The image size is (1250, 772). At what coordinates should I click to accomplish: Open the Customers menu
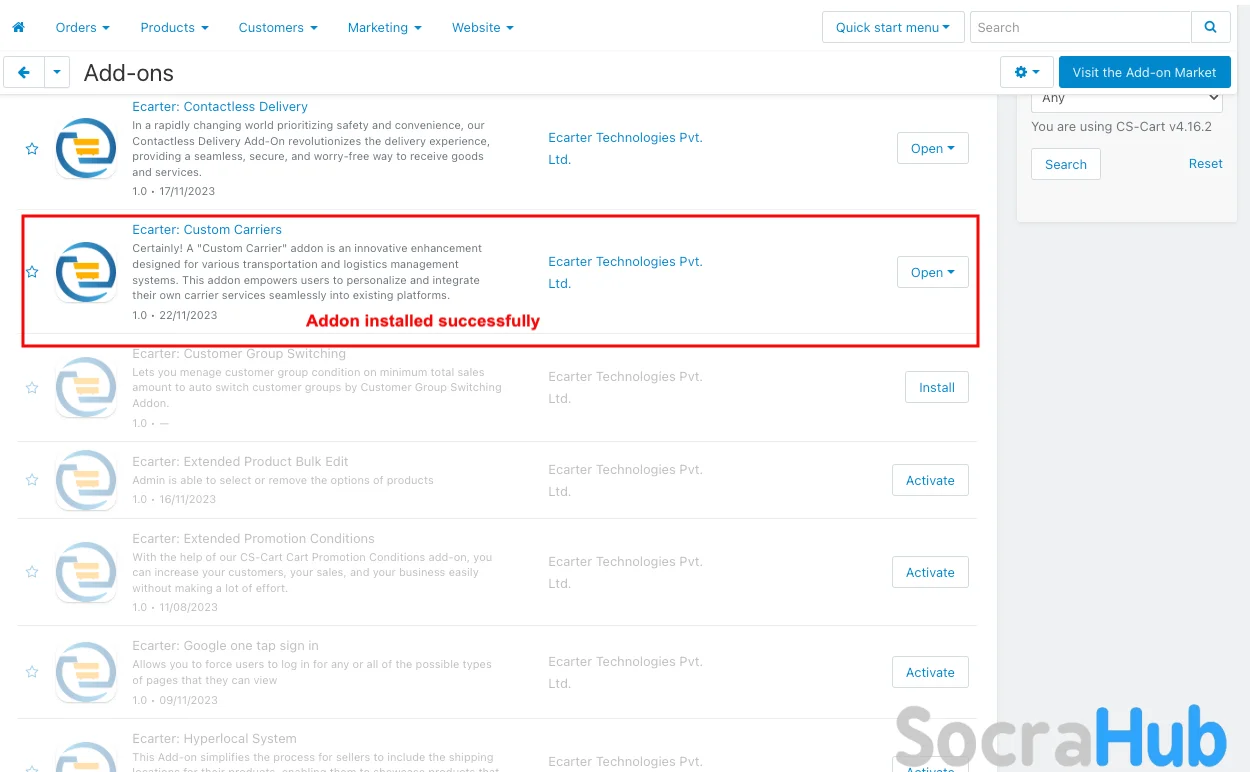click(x=278, y=27)
